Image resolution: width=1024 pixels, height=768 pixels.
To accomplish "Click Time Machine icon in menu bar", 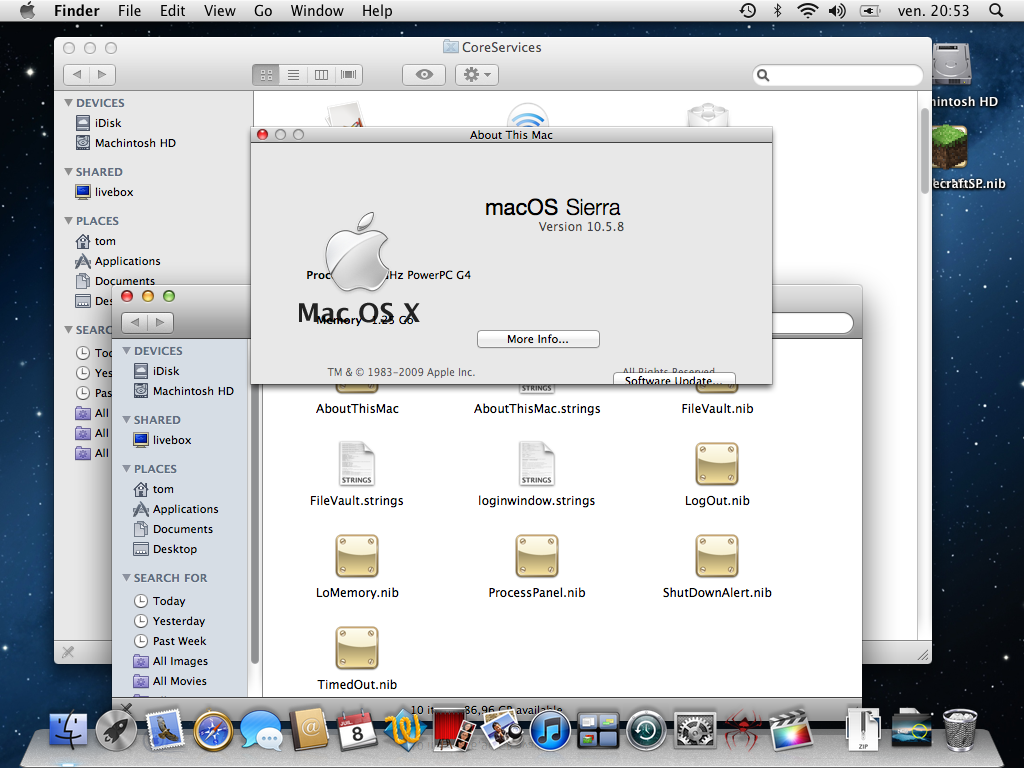I will click(x=748, y=10).
